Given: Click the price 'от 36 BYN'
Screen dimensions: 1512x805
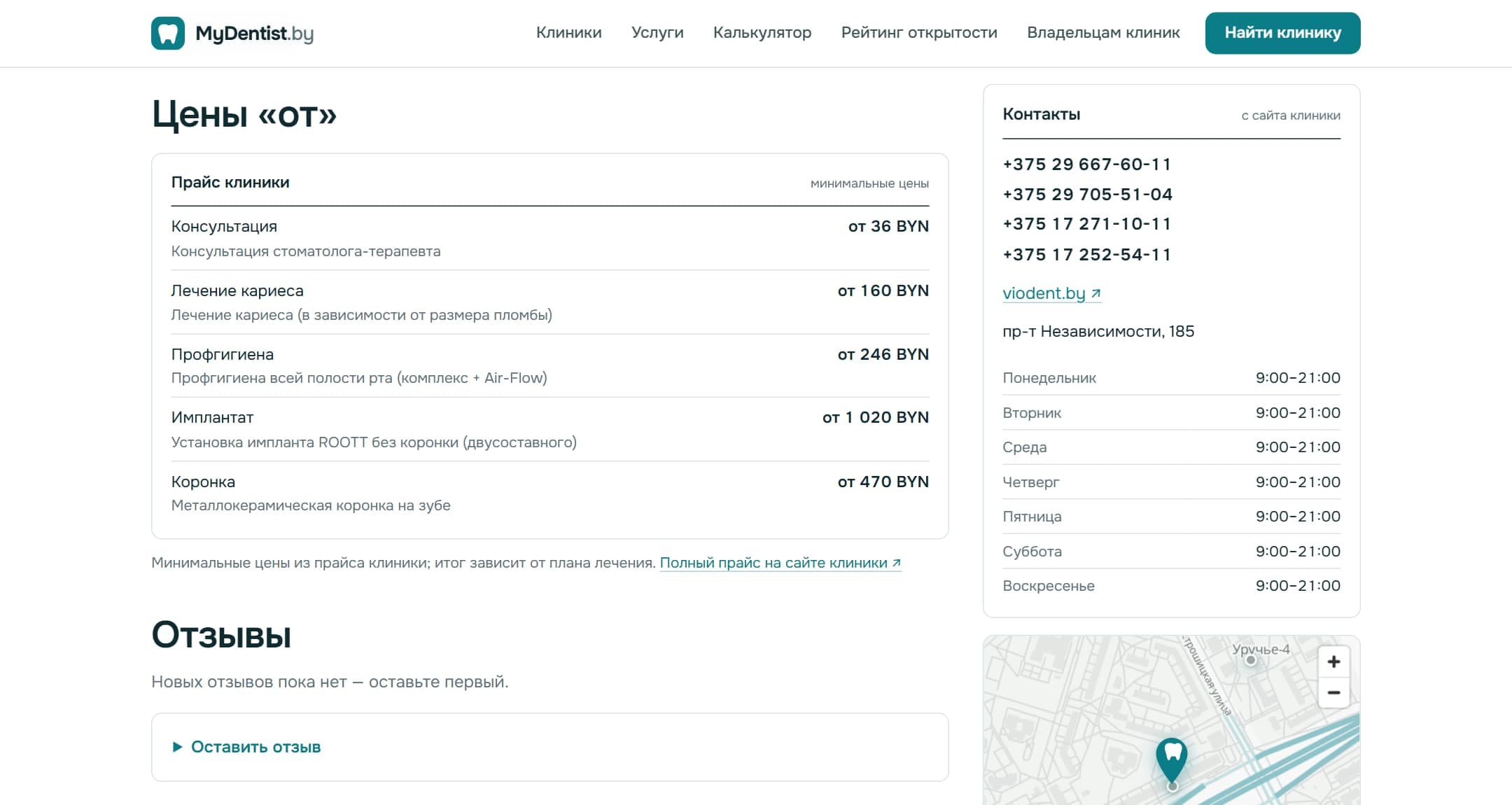Looking at the screenshot, I should (888, 227).
